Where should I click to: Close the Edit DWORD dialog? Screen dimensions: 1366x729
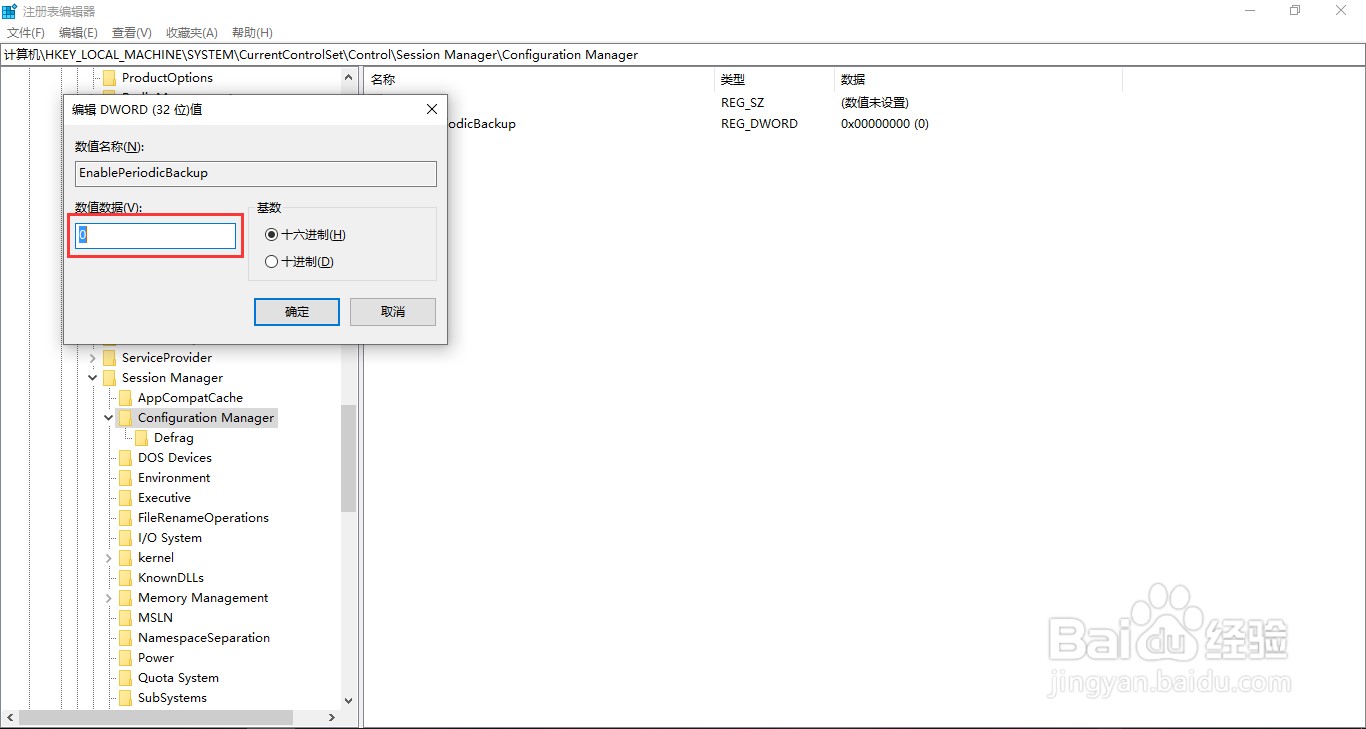coord(431,109)
